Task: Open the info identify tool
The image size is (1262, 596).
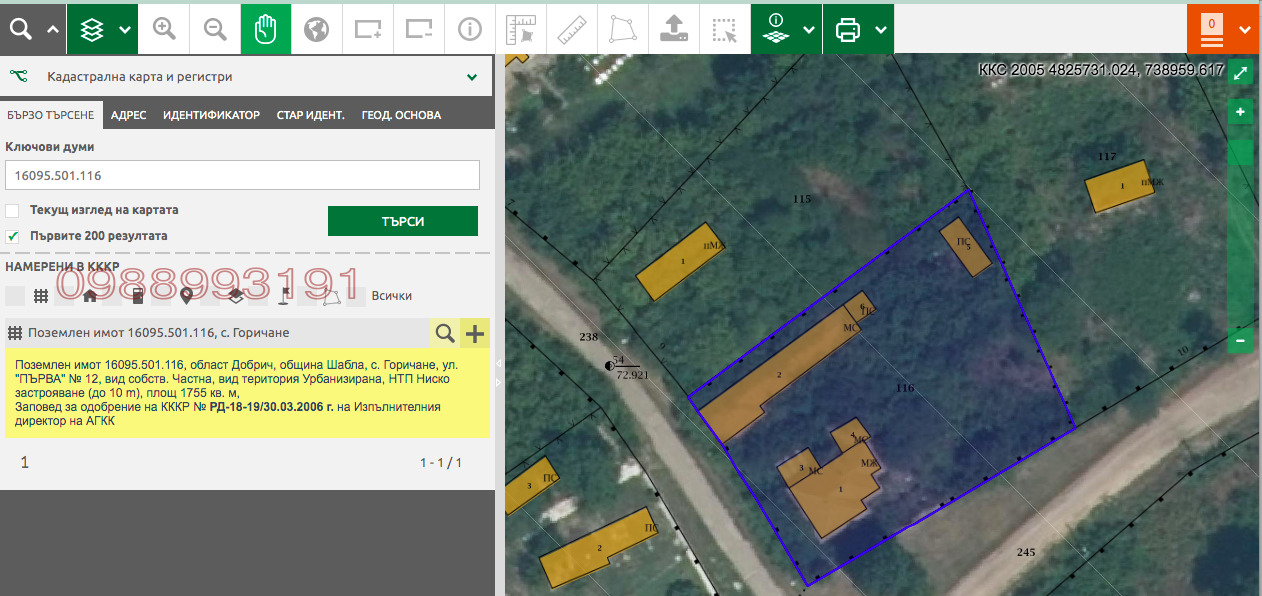Action: [469, 29]
